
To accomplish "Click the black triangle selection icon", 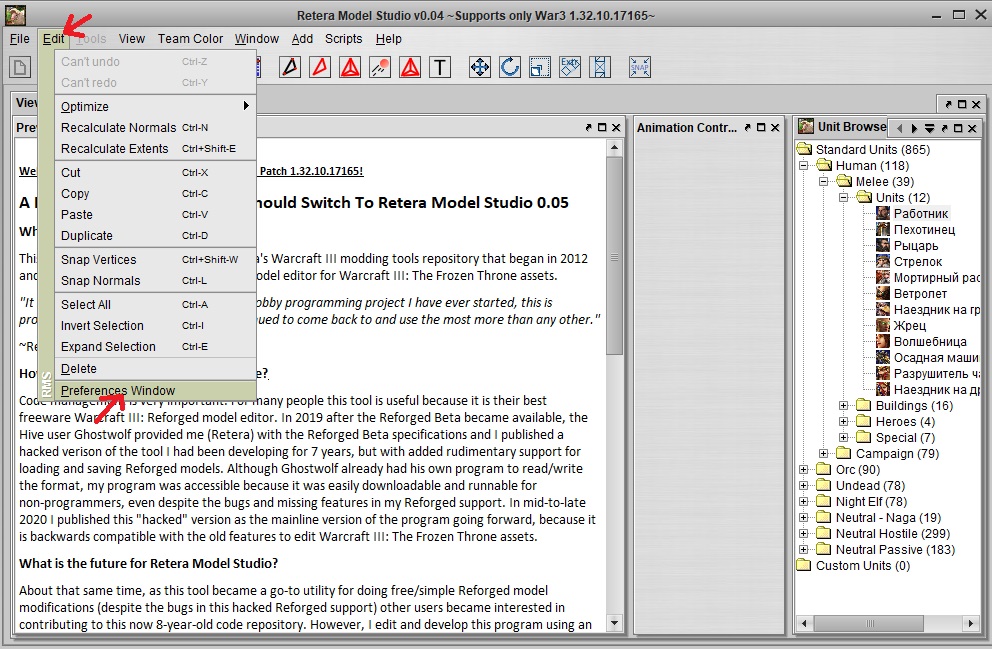I will pyautogui.click(x=290, y=67).
